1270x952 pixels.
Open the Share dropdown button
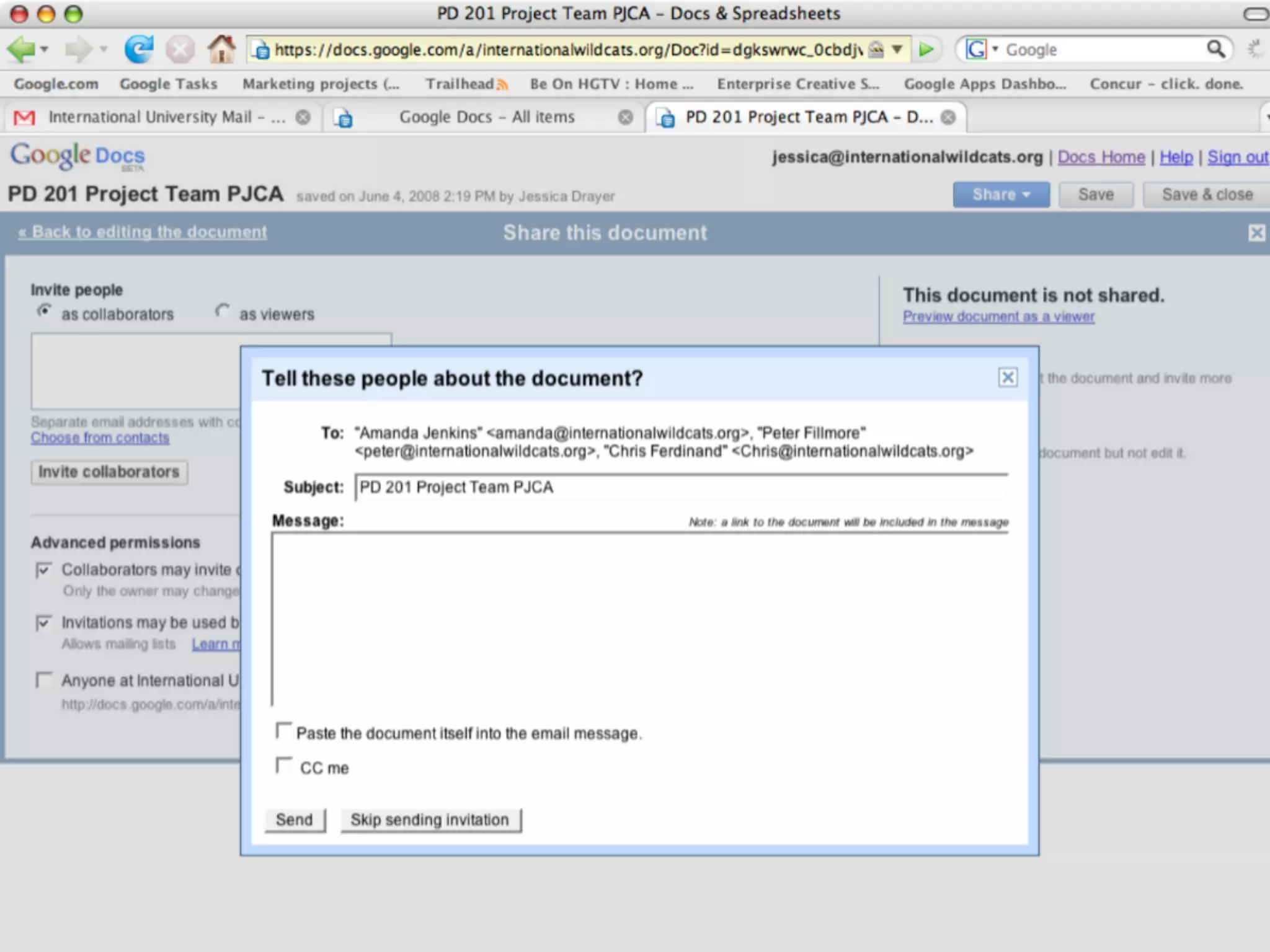coord(1001,195)
